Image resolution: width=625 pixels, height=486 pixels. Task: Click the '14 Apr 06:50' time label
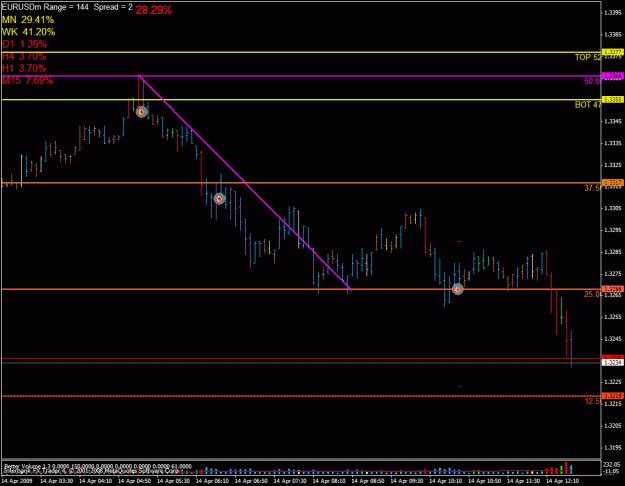click(x=251, y=481)
